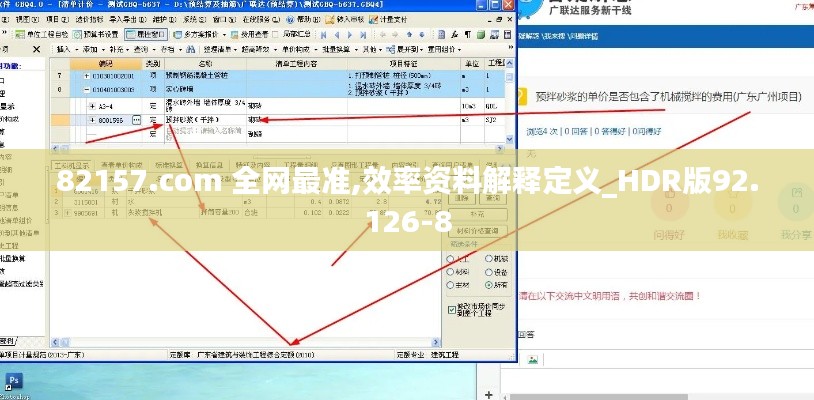Click the move up arrow toolbar icon
The image size is (814, 400).
coord(409,35)
